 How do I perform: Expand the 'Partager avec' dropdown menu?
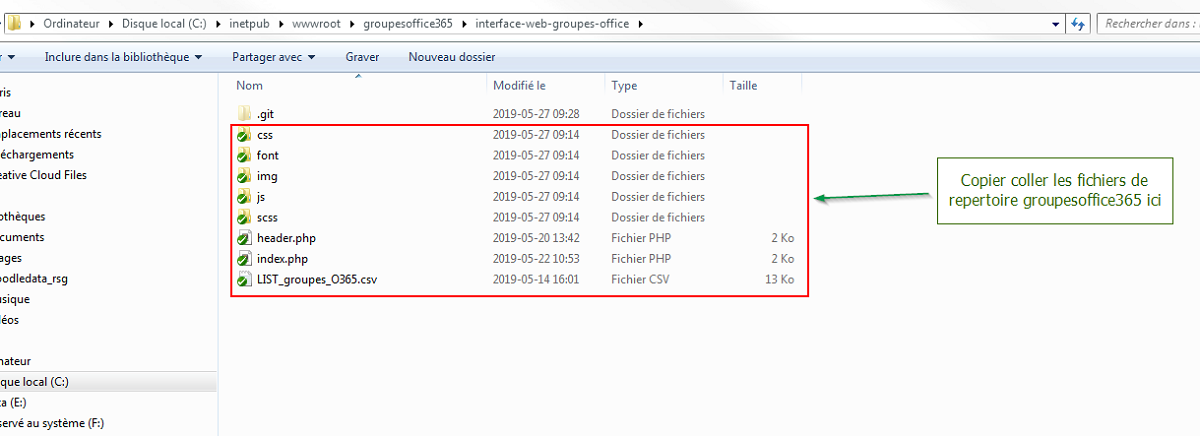click(273, 57)
